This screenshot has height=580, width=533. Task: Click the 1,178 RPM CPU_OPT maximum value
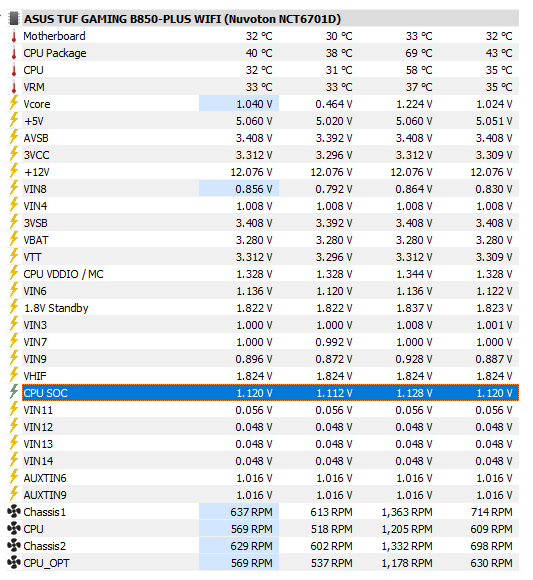pos(407,564)
